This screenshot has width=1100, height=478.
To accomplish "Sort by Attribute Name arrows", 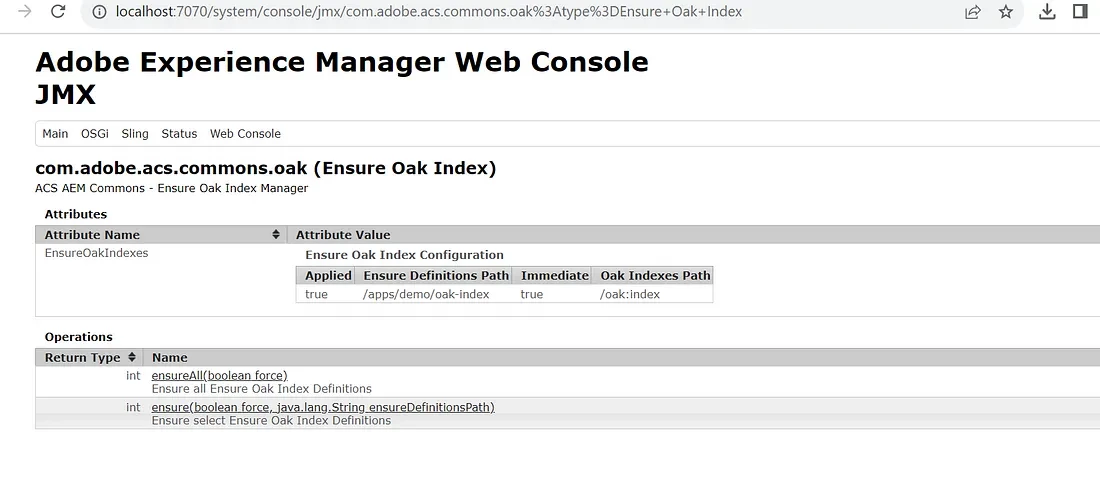I will coord(276,234).
